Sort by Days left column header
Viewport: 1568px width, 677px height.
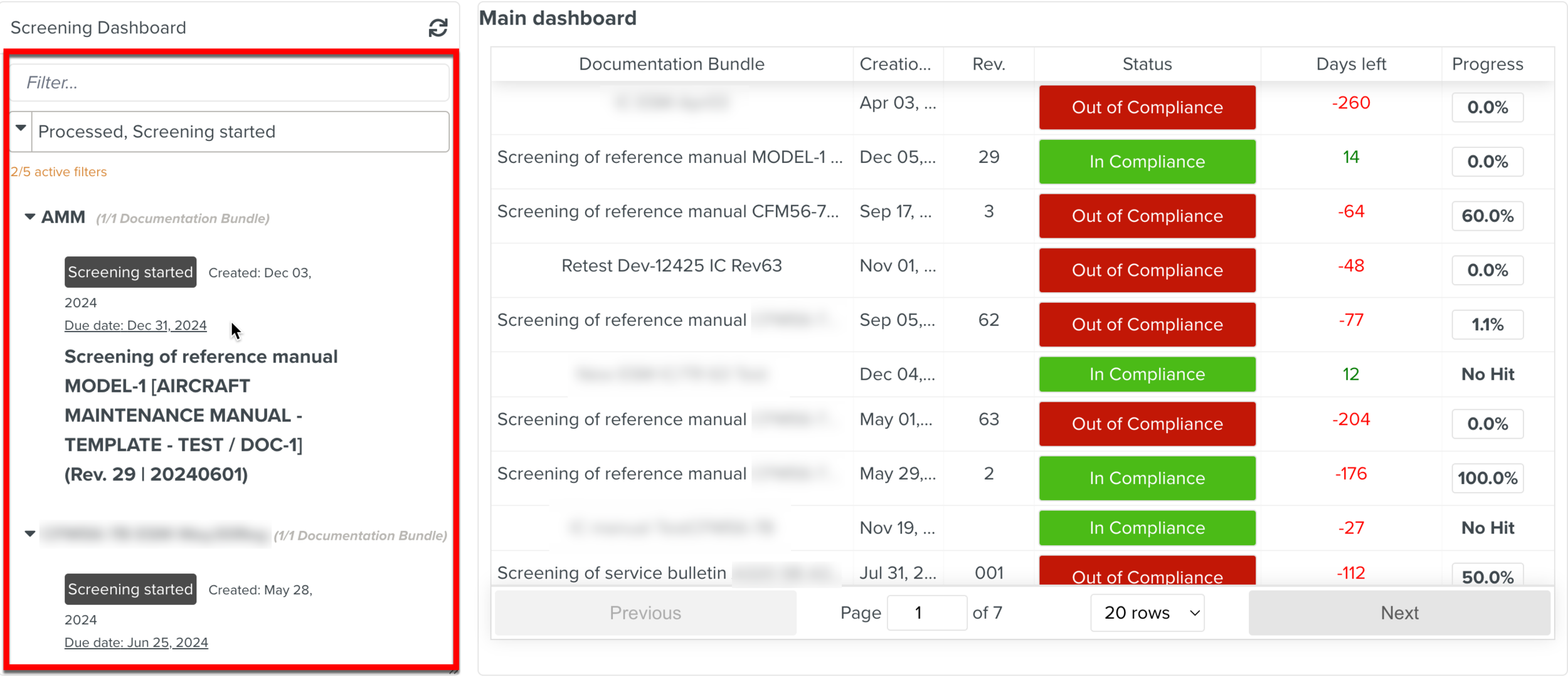click(1350, 64)
